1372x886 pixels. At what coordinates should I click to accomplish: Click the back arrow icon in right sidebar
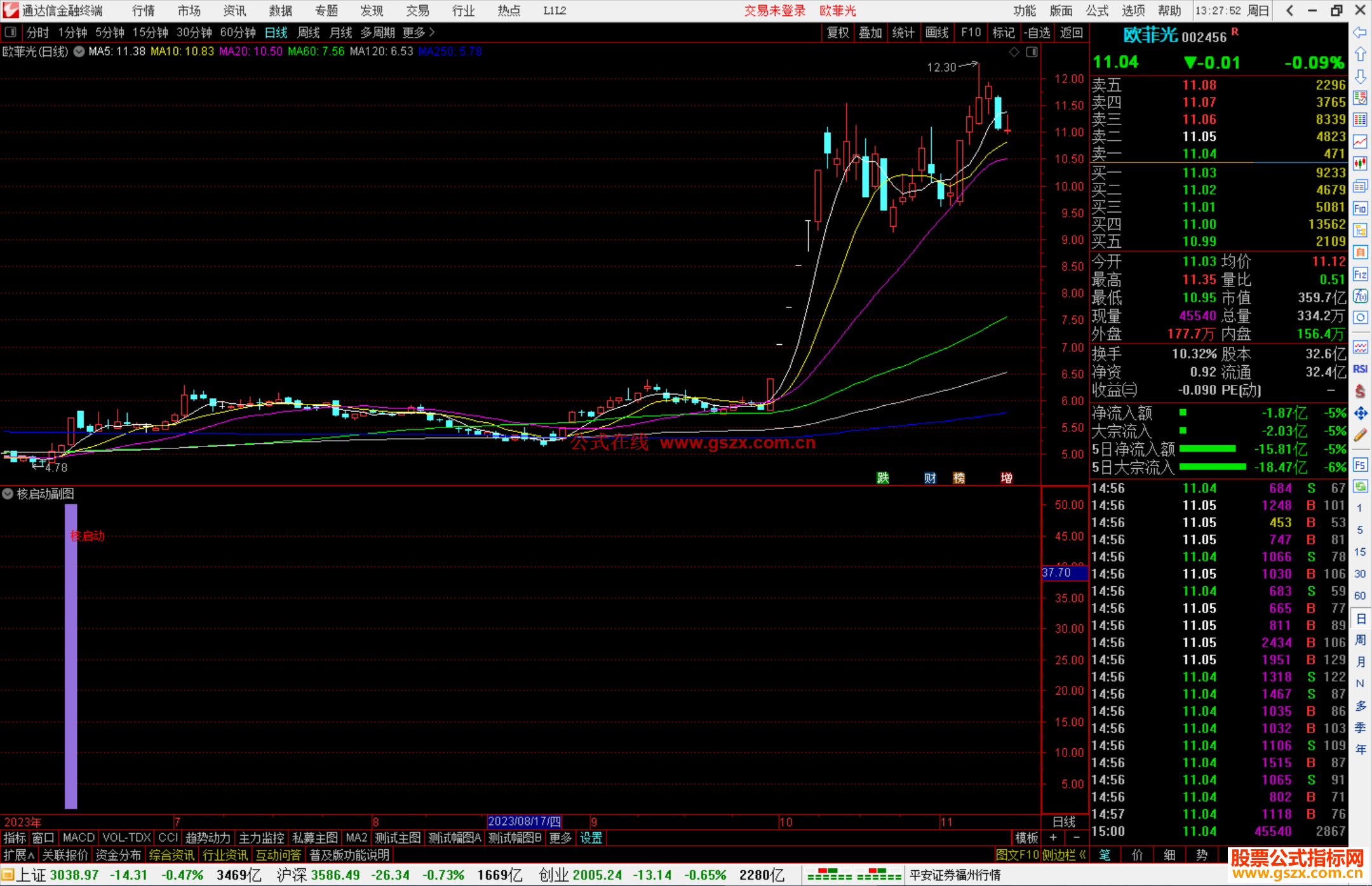click(x=1360, y=32)
